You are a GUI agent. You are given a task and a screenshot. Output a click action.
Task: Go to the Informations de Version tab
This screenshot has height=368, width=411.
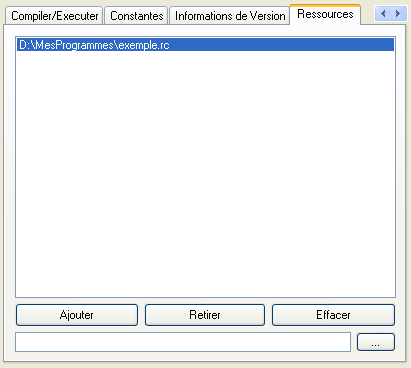230,16
